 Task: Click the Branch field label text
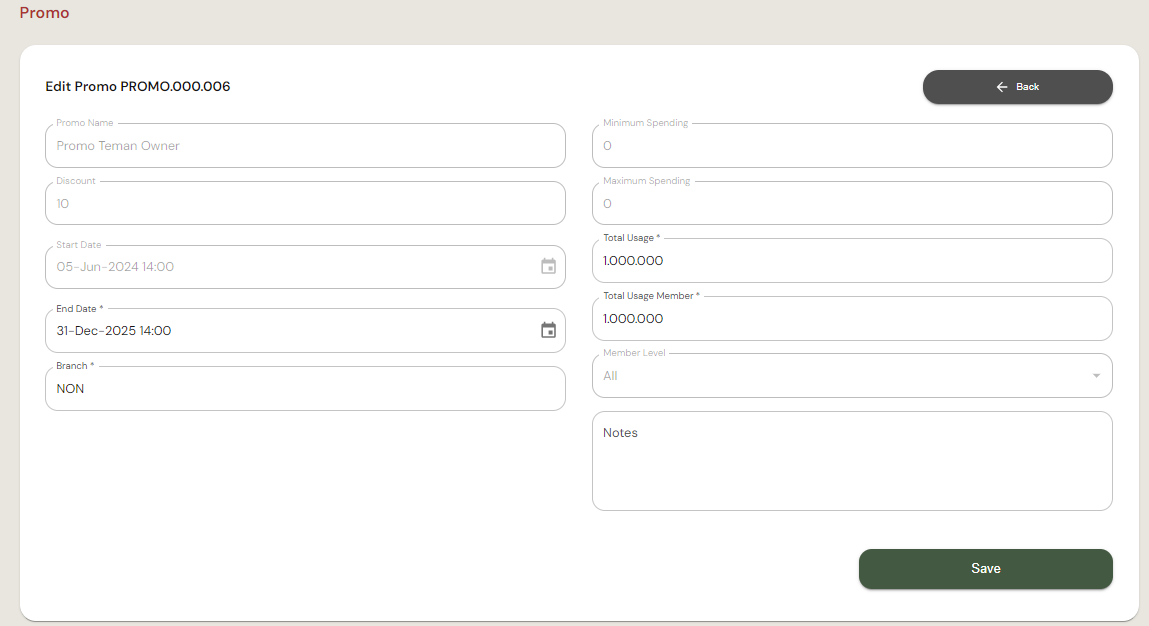coord(75,366)
